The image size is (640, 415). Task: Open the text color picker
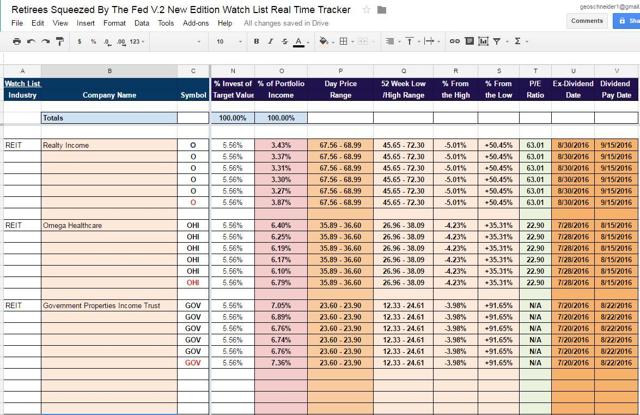coord(301,42)
